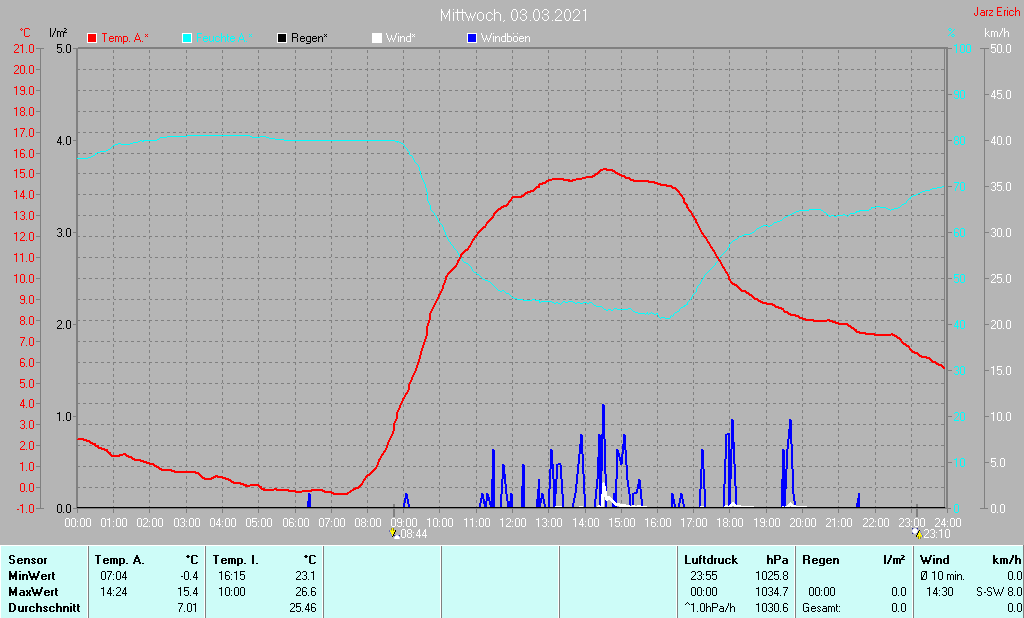This screenshot has height=618, width=1024.
Task: Click the Mittwoch, 03.03.2021 date title
Action: [x=513, y=16]
